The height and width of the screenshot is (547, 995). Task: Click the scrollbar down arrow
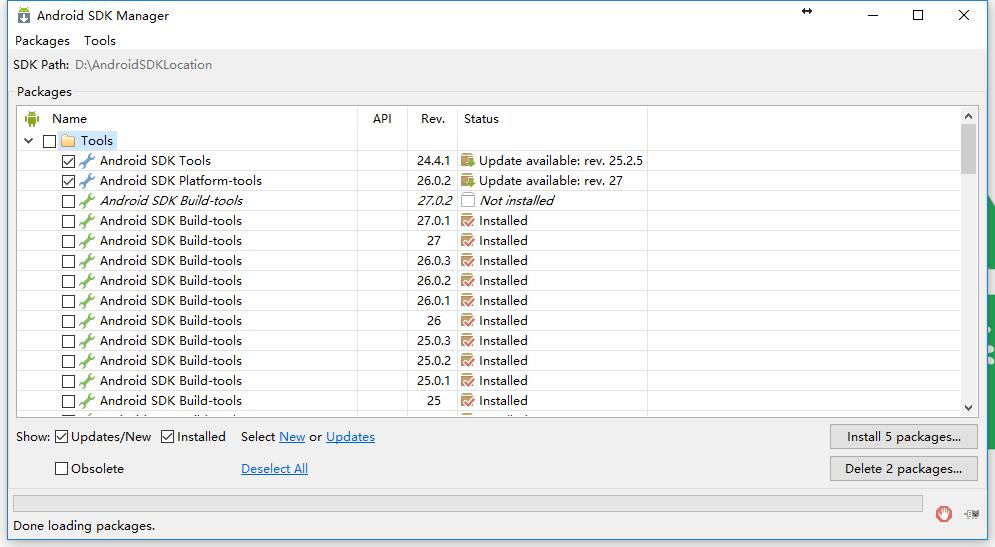tap(968, 408)
